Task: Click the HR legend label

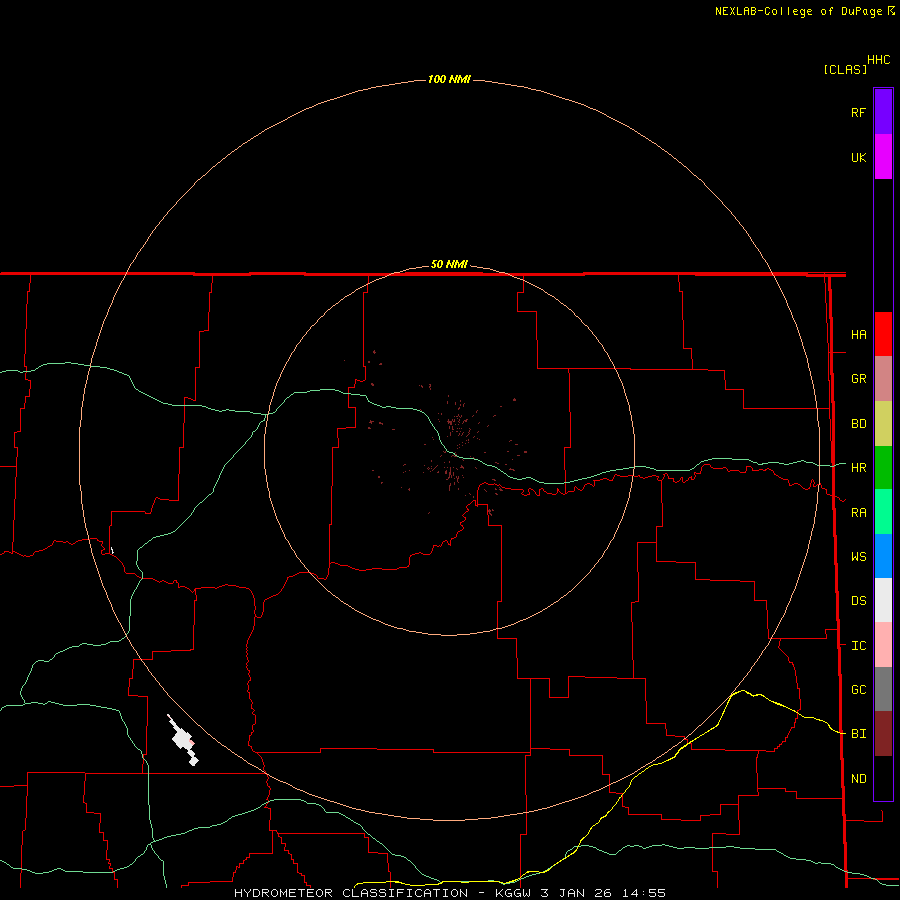Action: click(x=858, y=468)
